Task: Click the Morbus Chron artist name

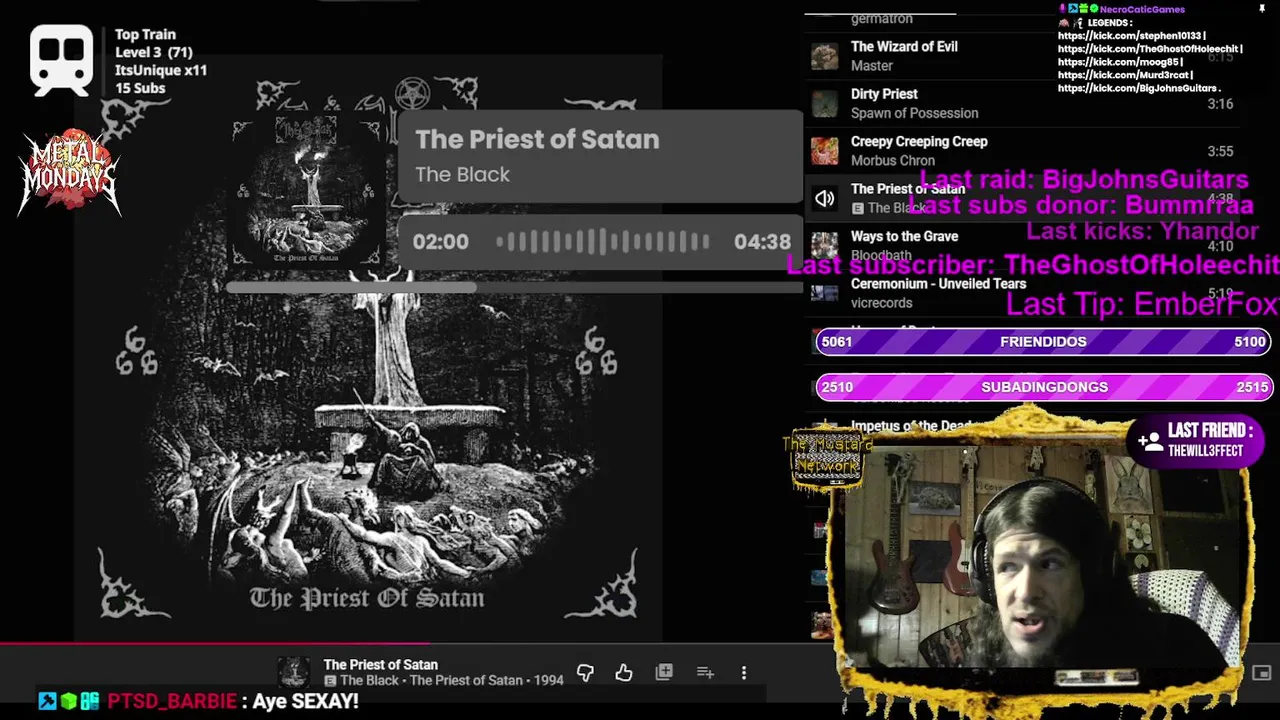Action: point(893,160)
